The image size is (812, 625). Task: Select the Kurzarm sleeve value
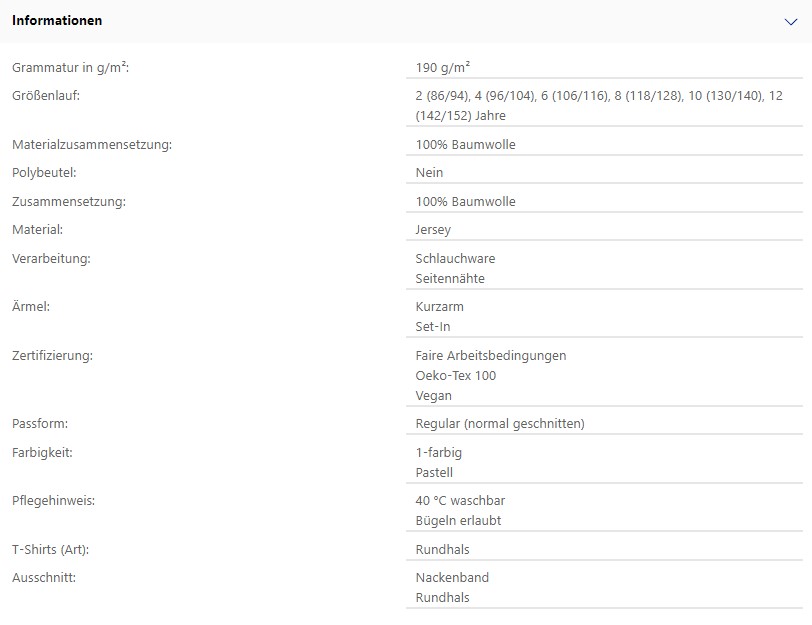[440, 307]
